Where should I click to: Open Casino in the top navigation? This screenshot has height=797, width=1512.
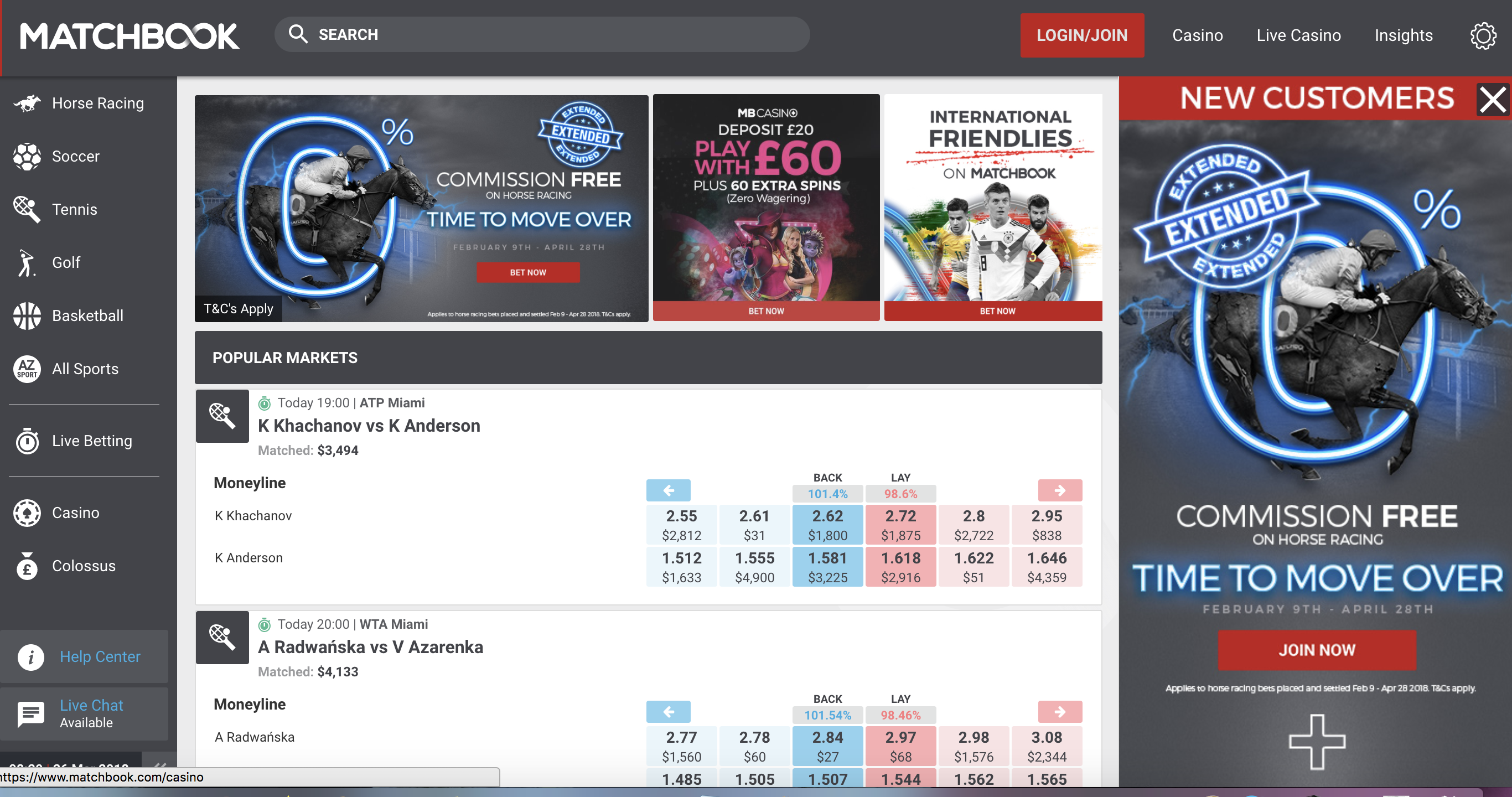coord(1198,36)
